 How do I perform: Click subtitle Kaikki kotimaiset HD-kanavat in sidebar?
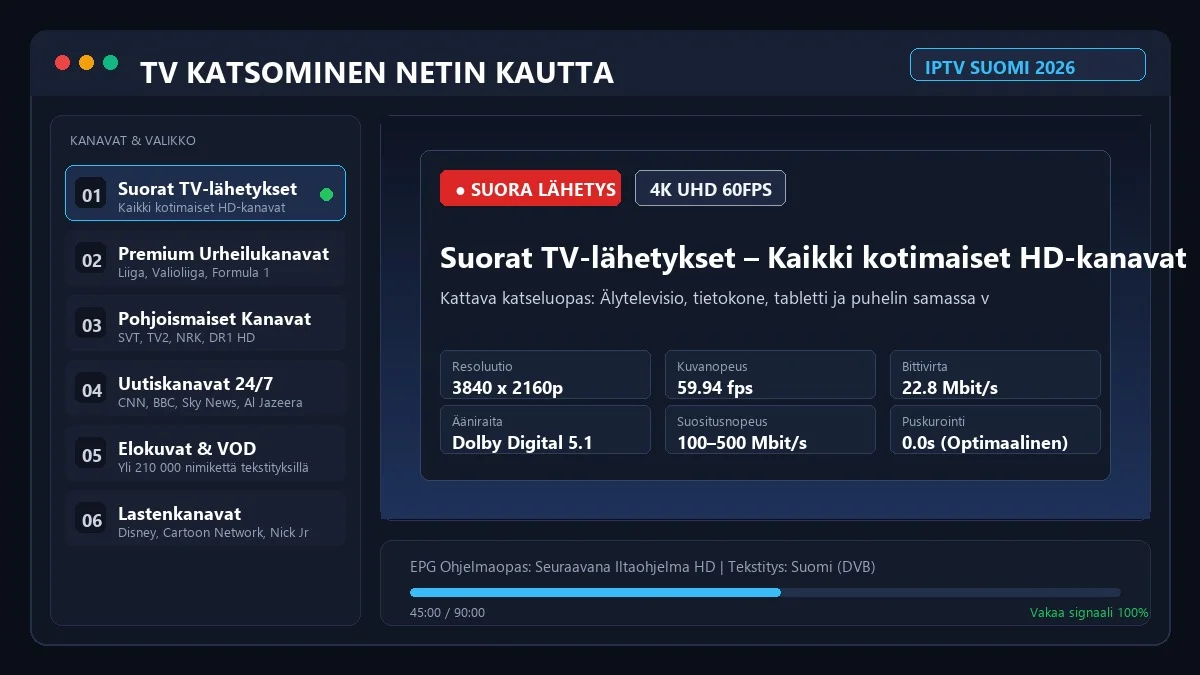pyautogui.click(x=202, y=208)
